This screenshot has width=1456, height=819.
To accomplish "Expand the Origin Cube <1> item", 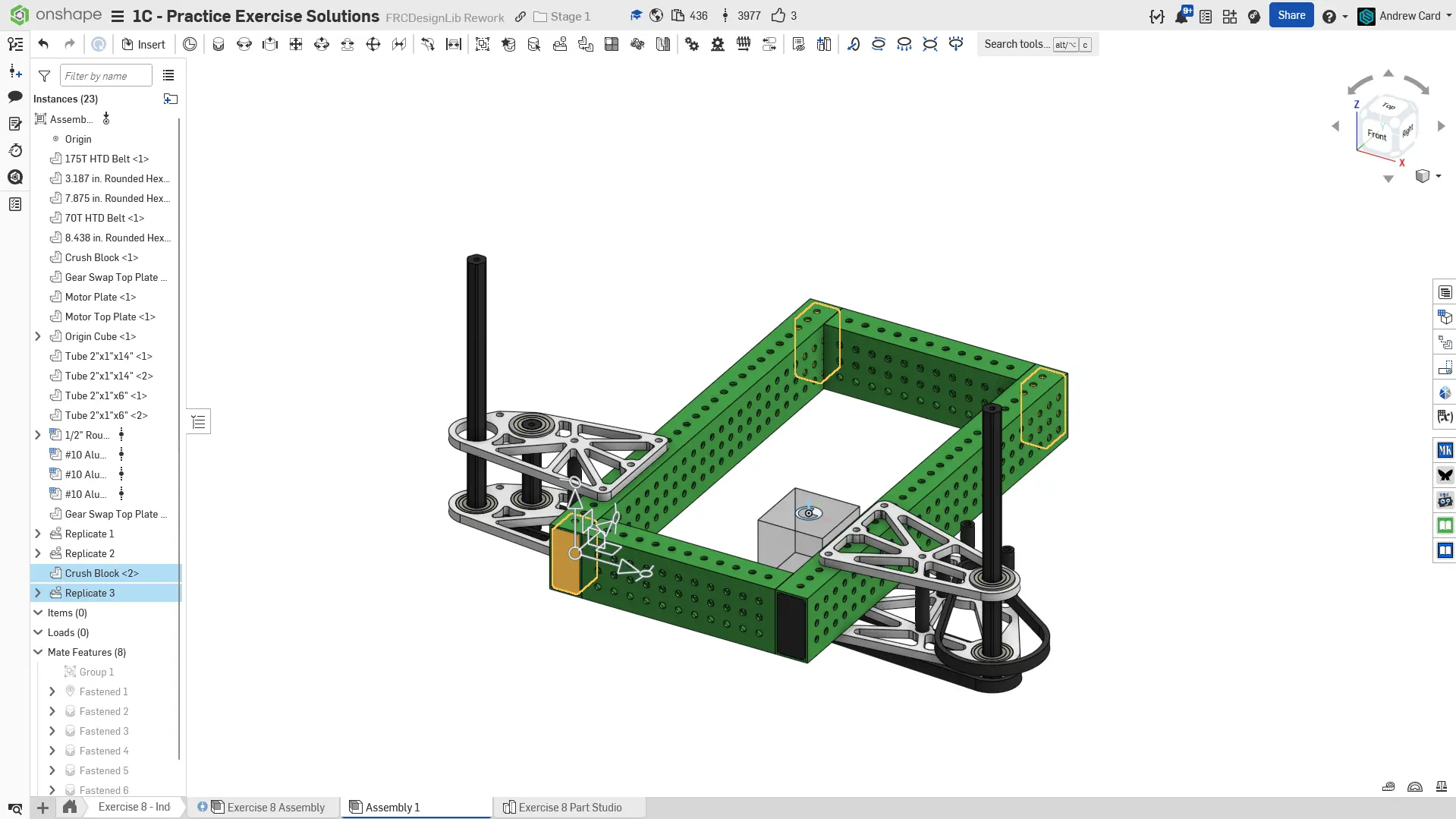I will pos(38,336).
